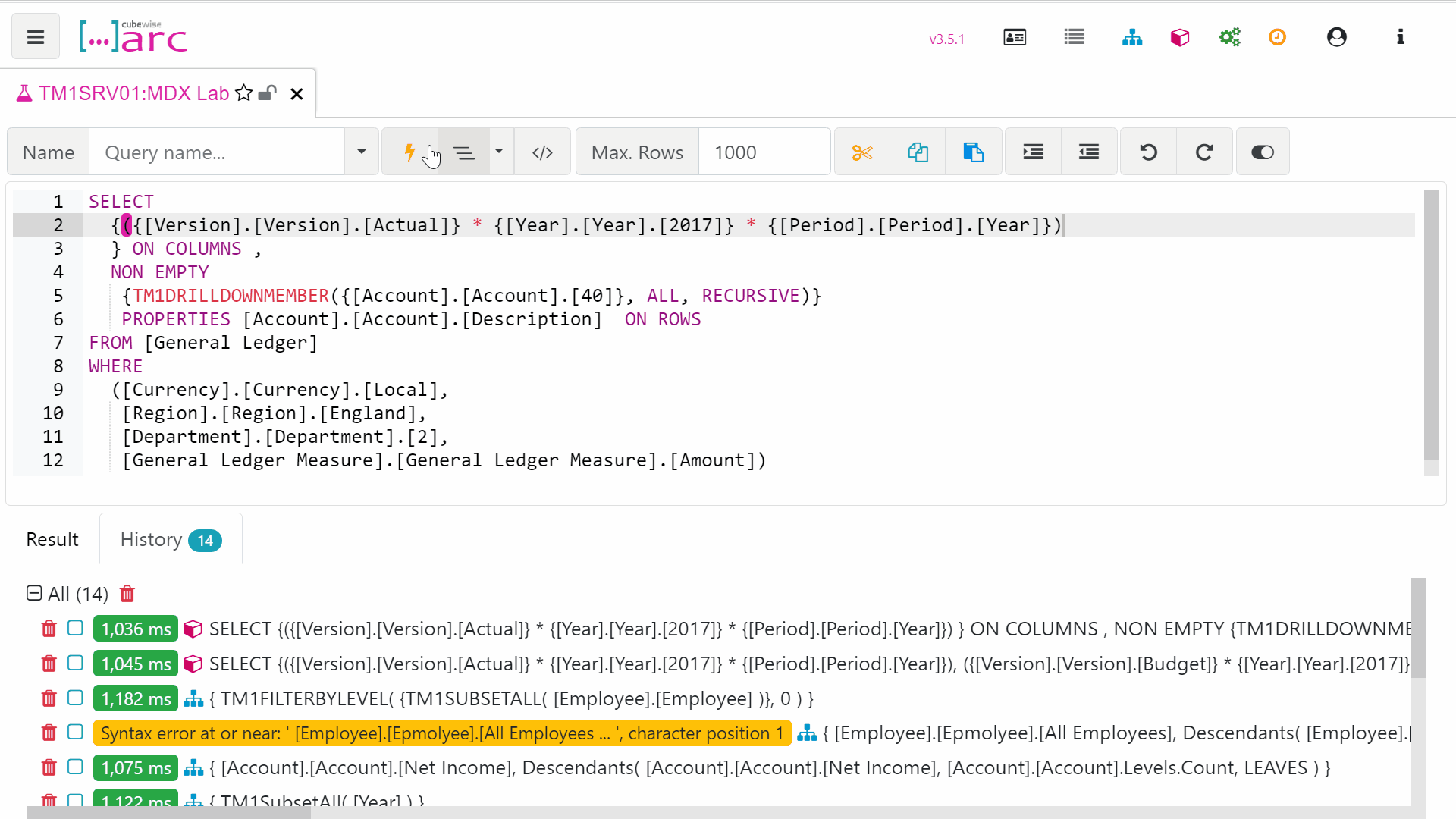Image resolution: width=1456 pixels, height=819 pixels.
Task: Switch to the Result tab
Action: pyautogui.click(x=52, y=539)
